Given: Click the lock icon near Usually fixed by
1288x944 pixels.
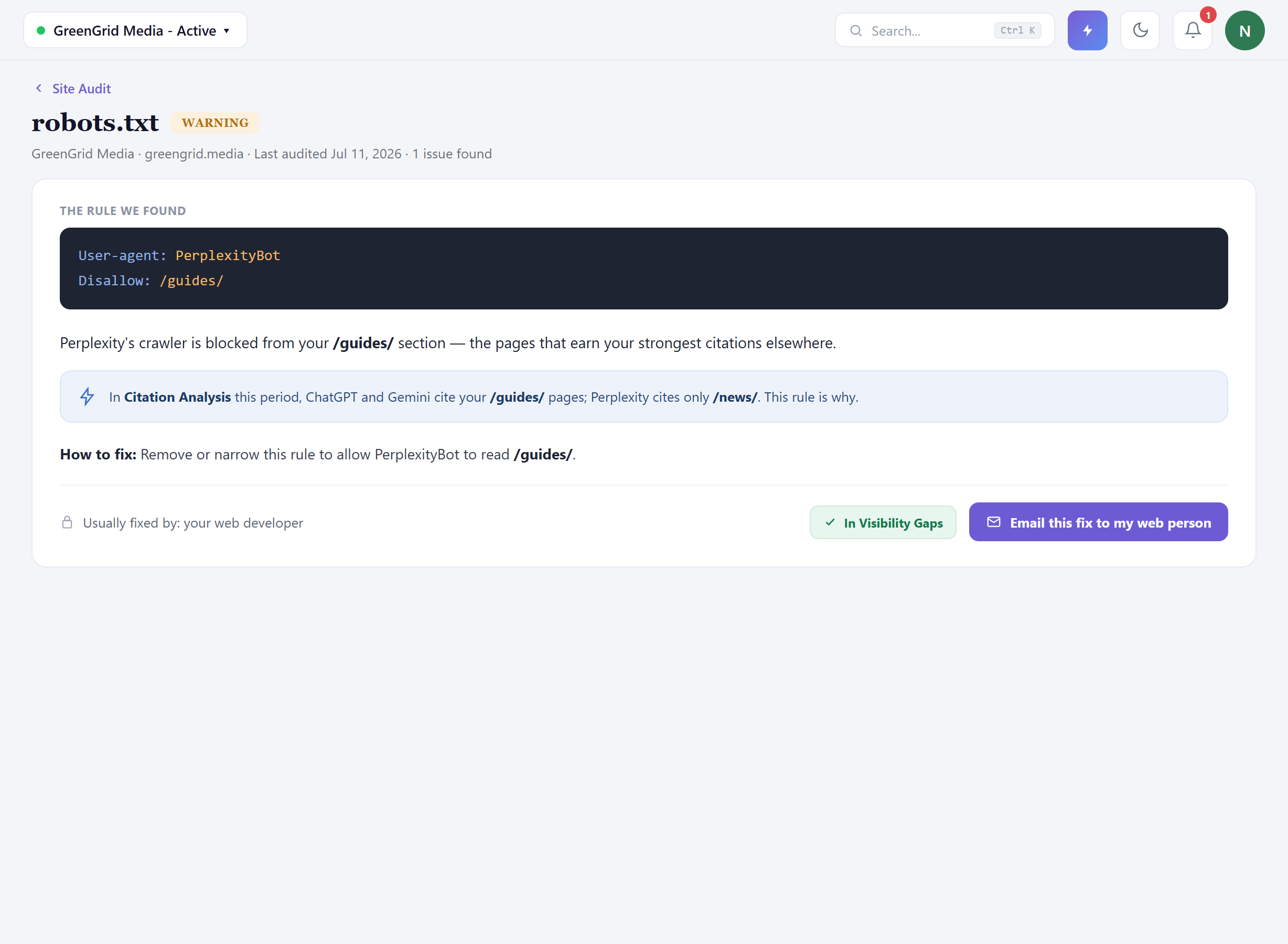Looking at the screenshot, I should pyautogui.click(x=67, y=522).
